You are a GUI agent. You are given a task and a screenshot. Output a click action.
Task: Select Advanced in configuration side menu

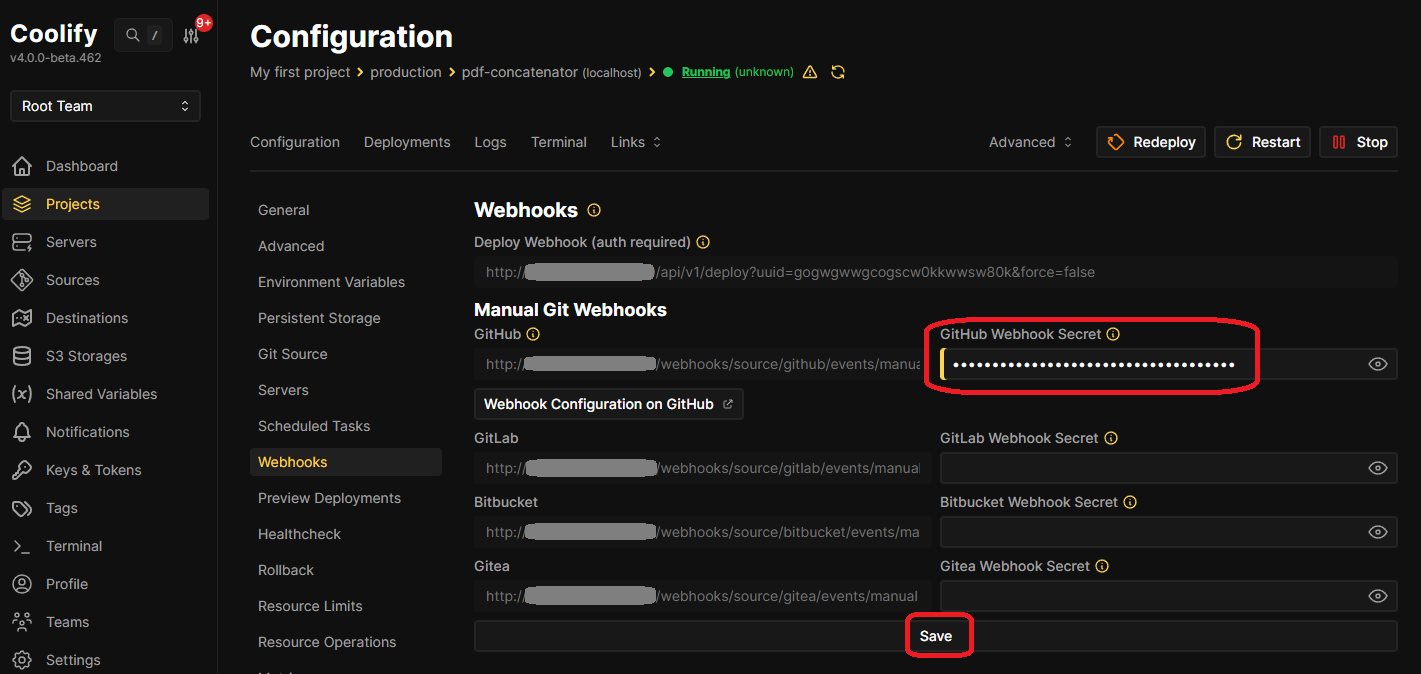345,246
